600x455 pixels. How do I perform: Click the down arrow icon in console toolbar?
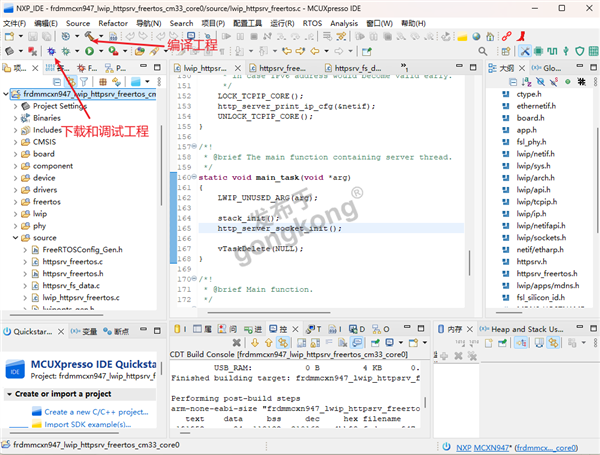tap(255, 342)
